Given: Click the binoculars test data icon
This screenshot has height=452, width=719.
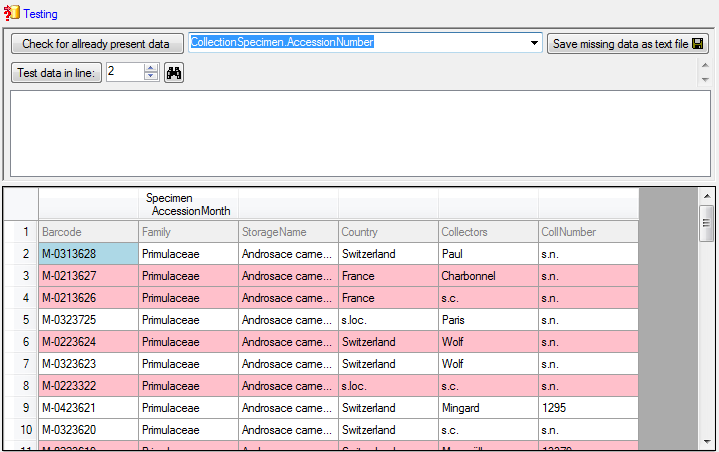Looking at the screenshot, I should [x=174, y=73].
